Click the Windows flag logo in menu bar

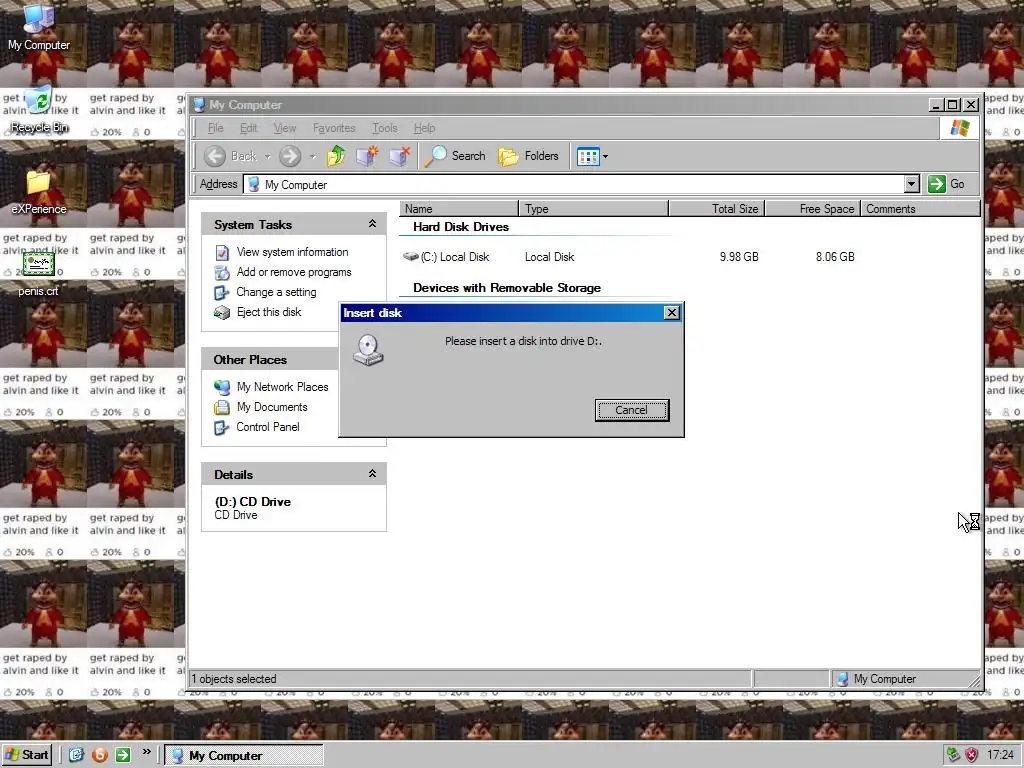pyautogui.click(x=959, y=128)
